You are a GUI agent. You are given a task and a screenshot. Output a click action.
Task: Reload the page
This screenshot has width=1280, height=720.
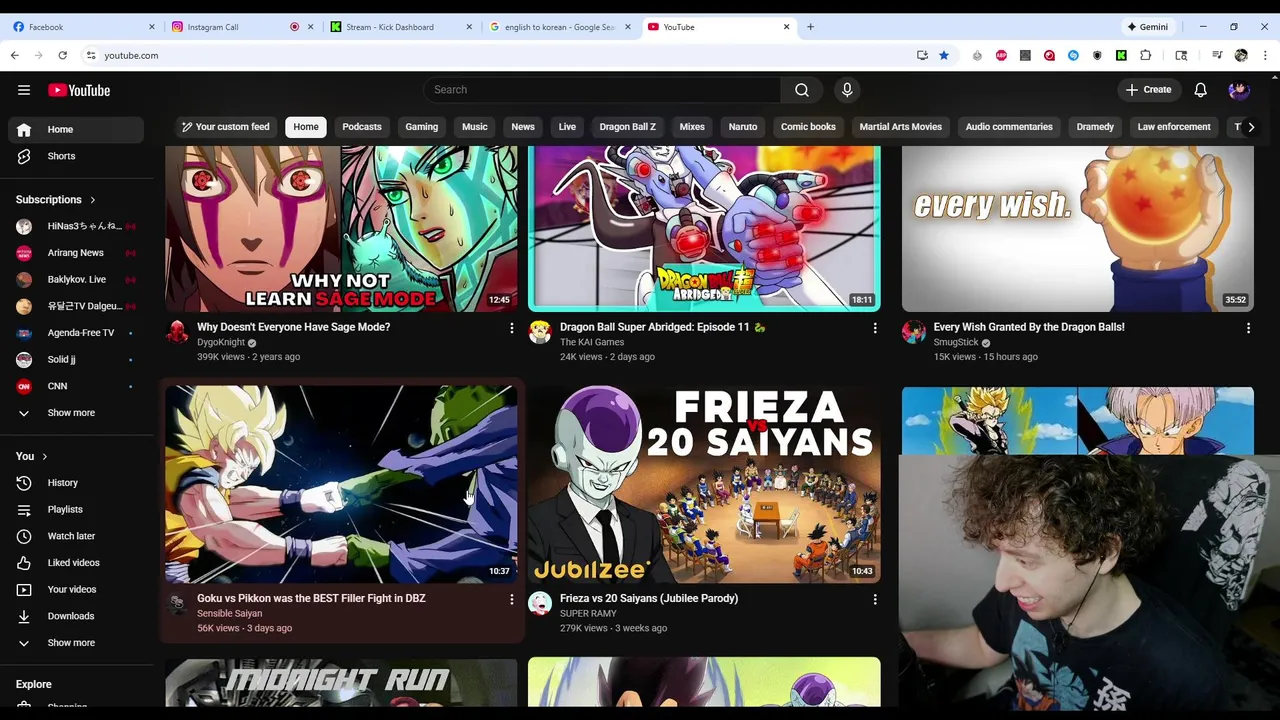[62, 55]
